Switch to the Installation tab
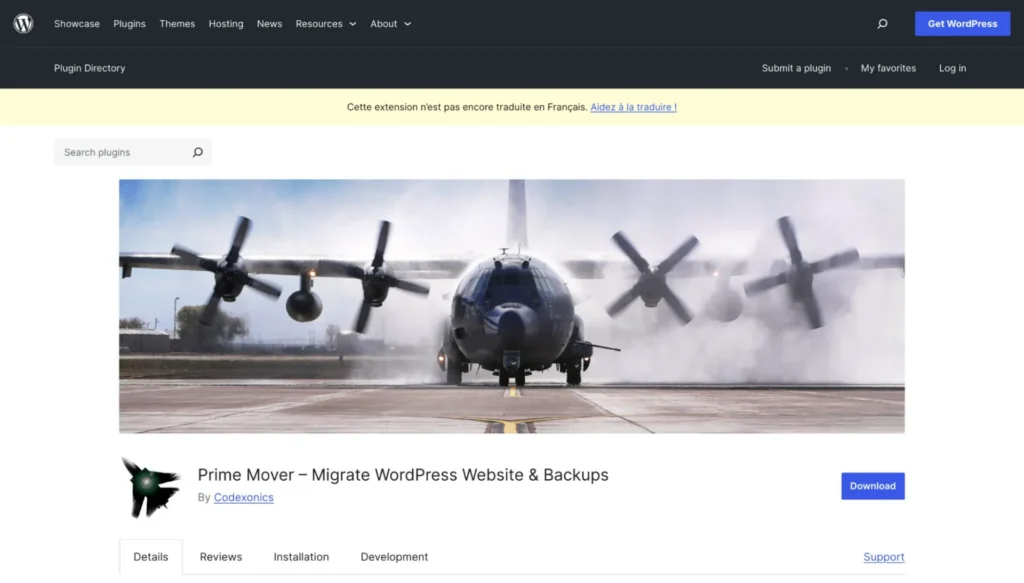The width and height of the screenshot is (1024, 583). (x=301, y=557)
